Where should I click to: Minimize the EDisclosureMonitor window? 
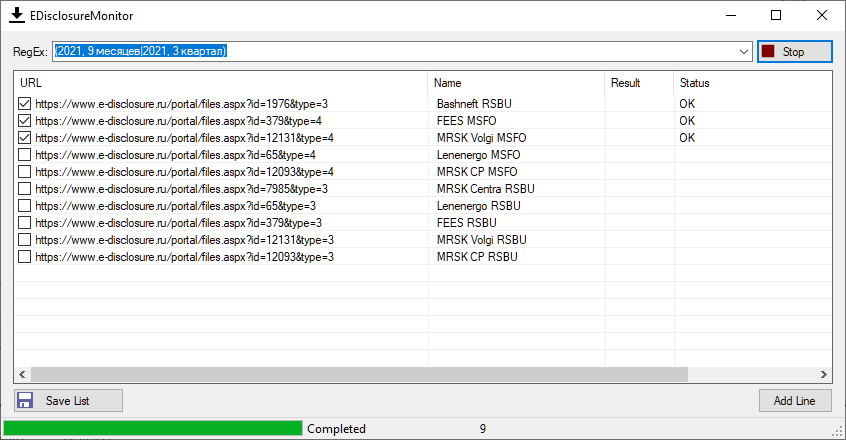[x=731, y=15]
